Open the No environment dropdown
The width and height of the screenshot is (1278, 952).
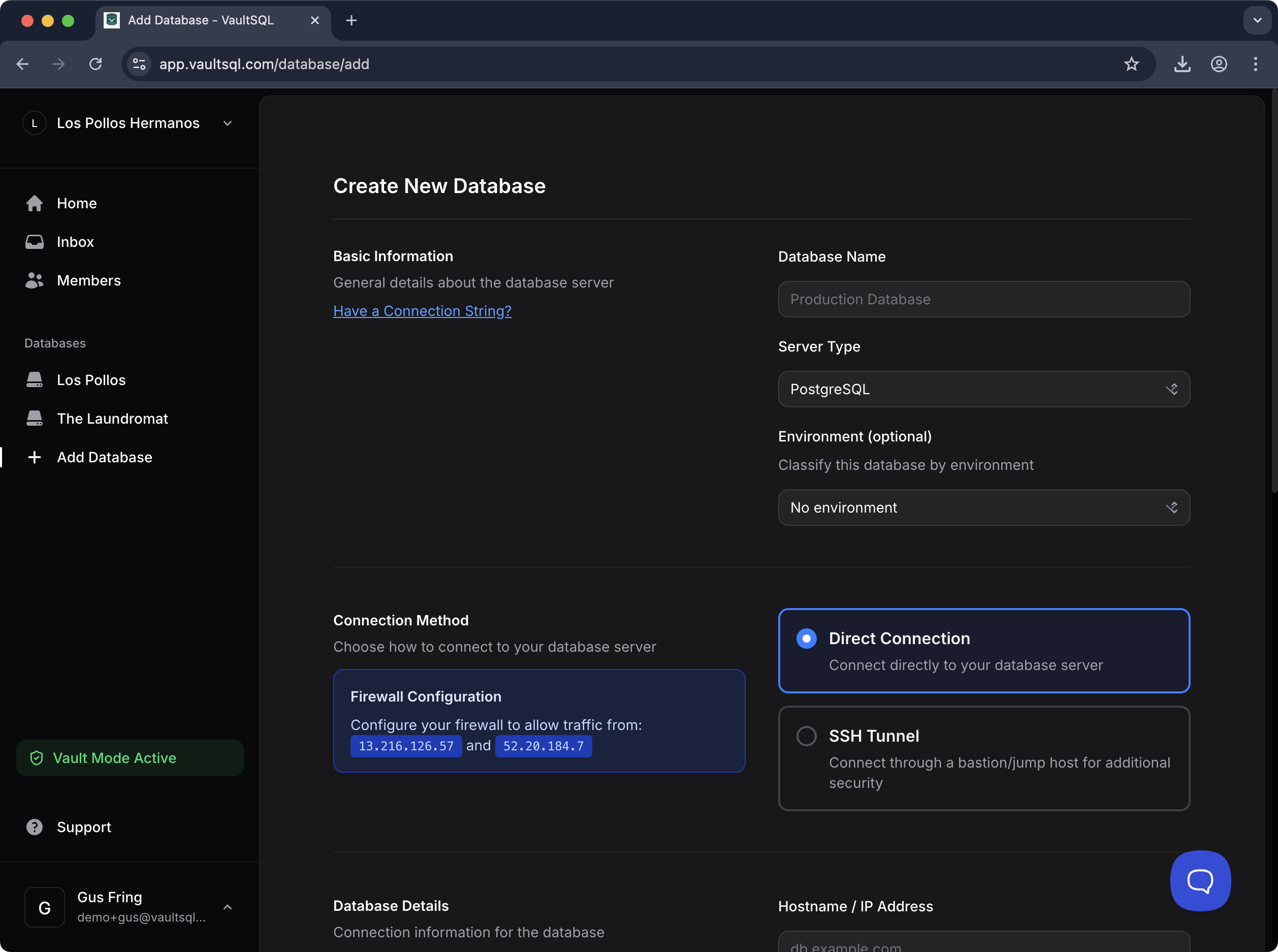point(983,507)
